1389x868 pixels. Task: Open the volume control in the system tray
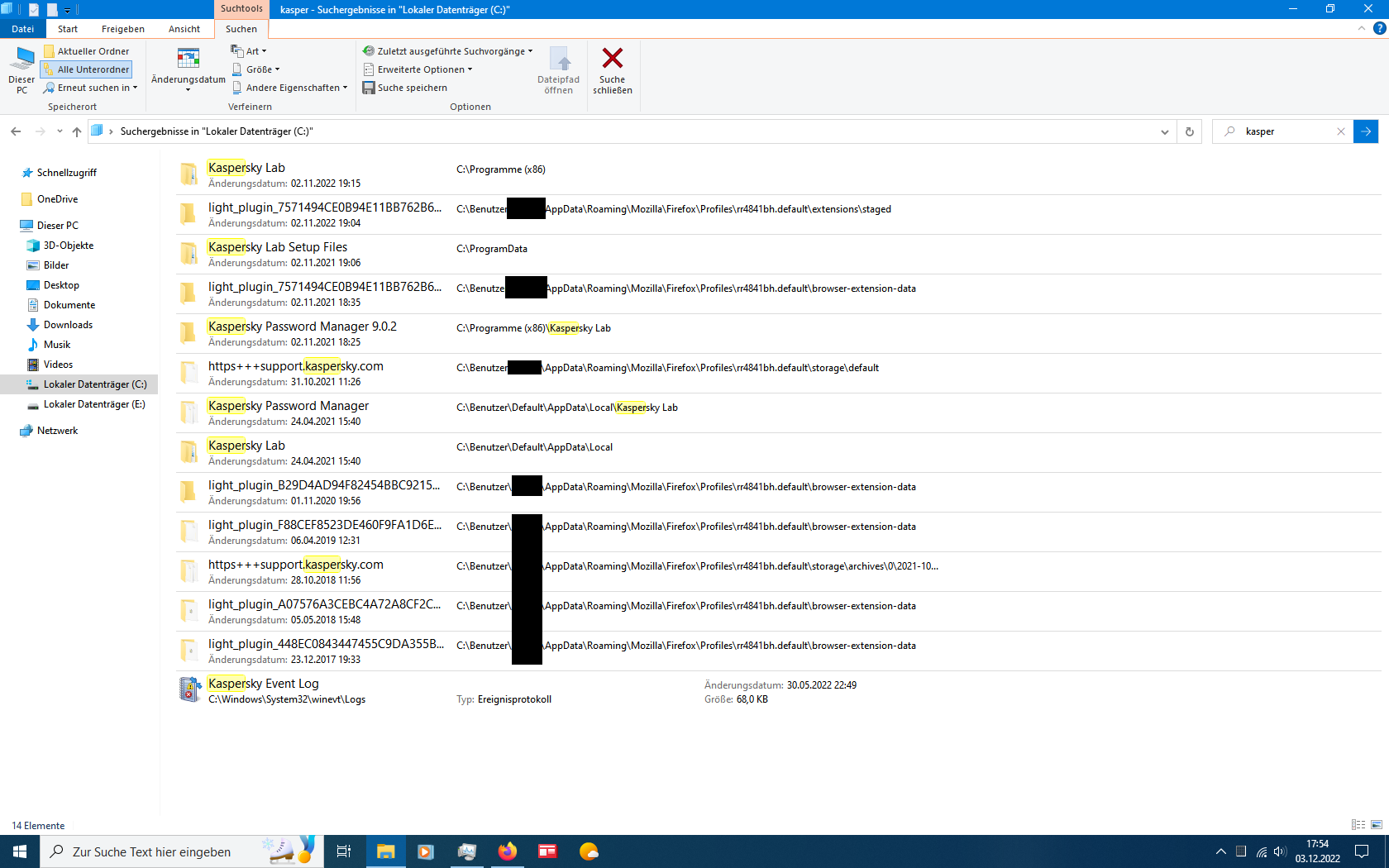(1281, 851)
